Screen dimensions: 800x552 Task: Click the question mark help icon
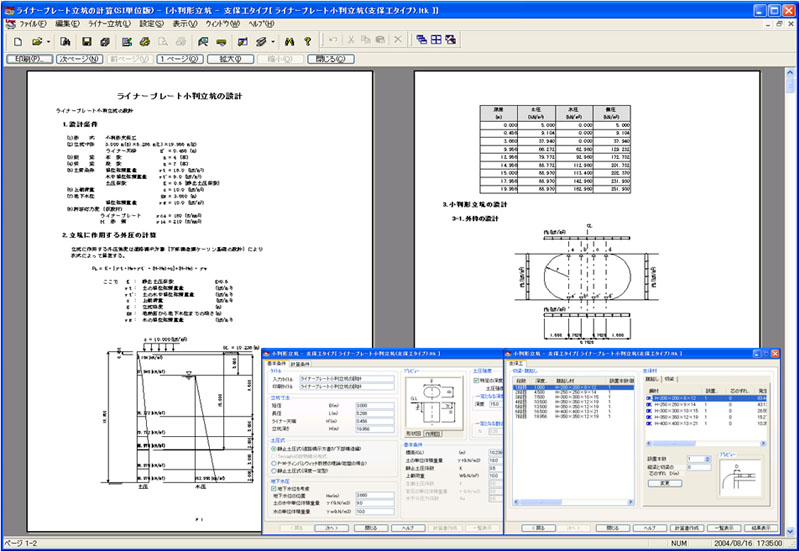306,41
